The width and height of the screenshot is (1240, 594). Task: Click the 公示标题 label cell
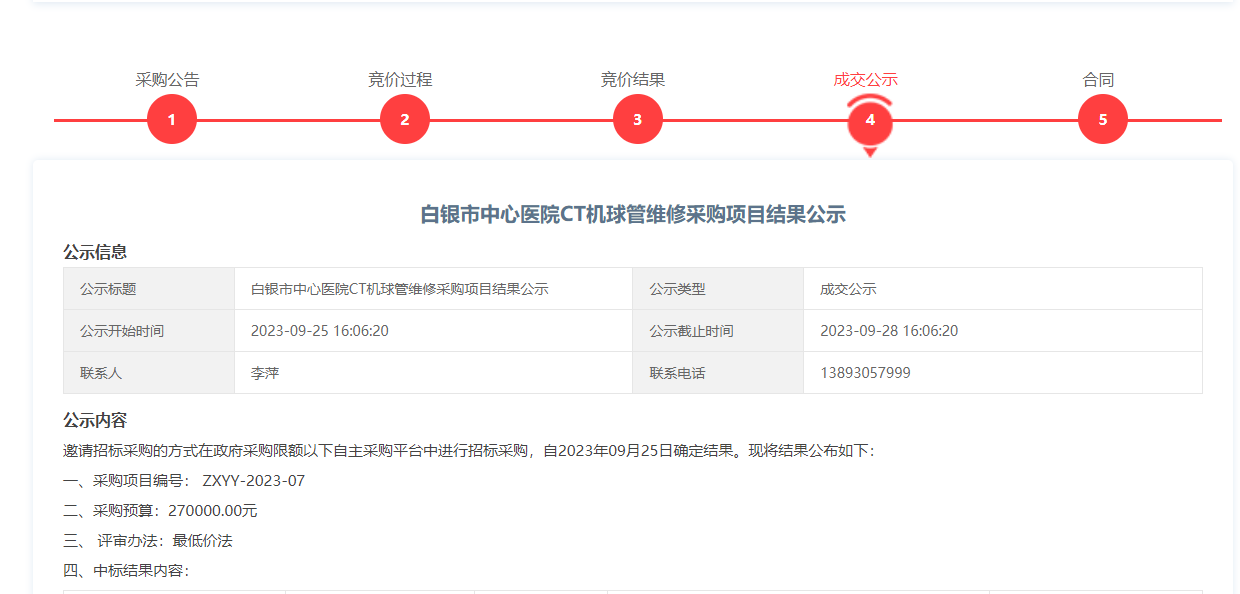pos(149,289)
